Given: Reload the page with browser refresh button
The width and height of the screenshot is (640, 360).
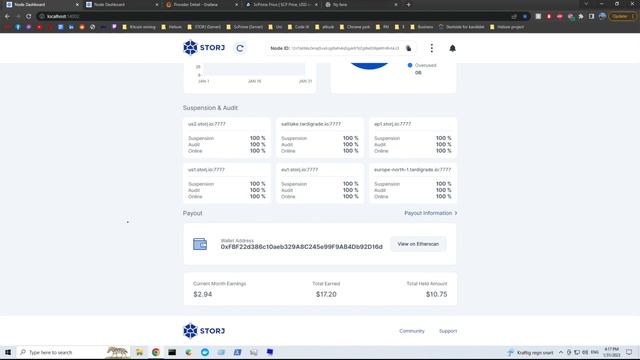Looking at the screenshot, I should [29, 16].
